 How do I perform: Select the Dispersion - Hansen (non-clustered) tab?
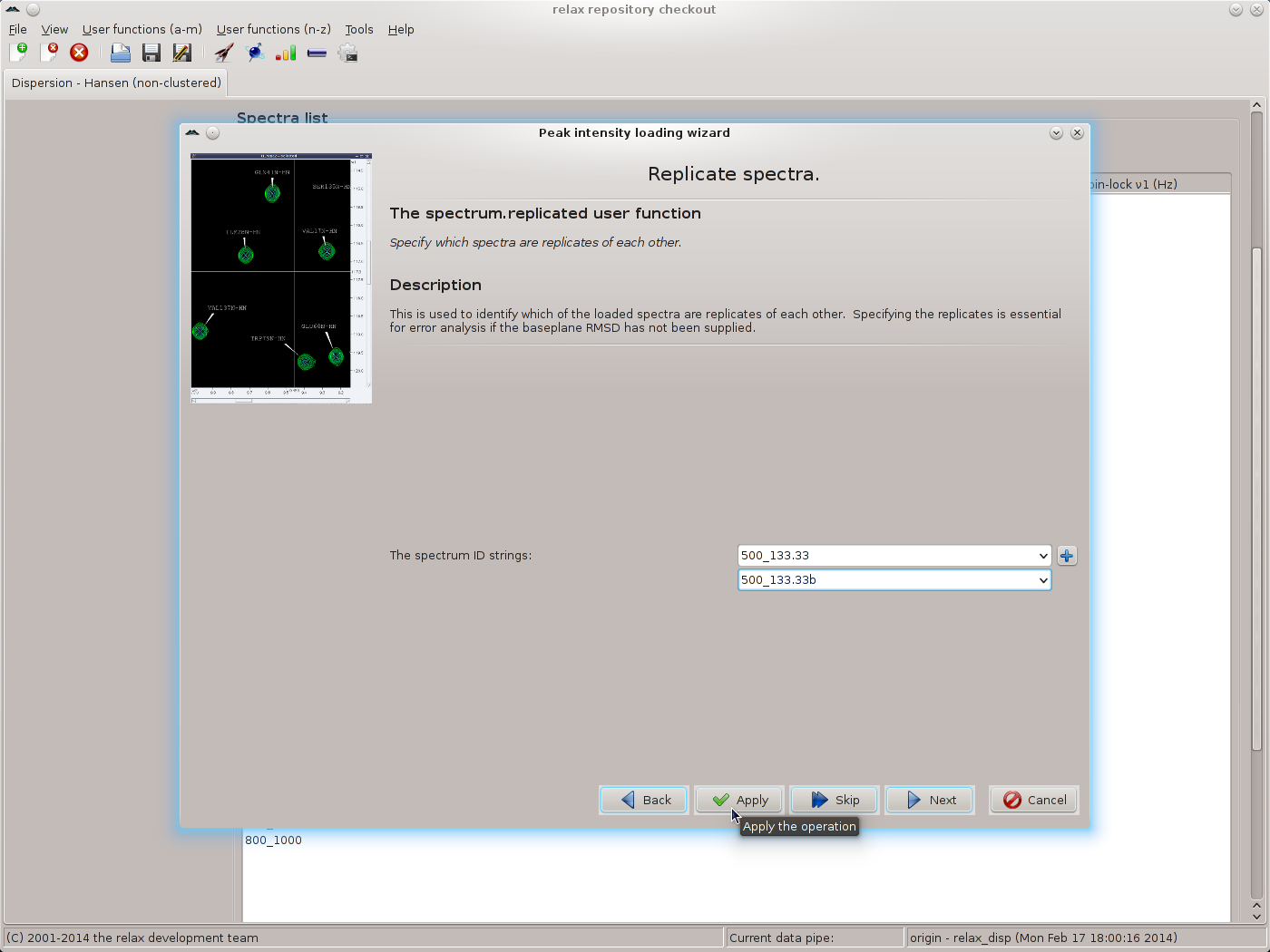point(116,83)
